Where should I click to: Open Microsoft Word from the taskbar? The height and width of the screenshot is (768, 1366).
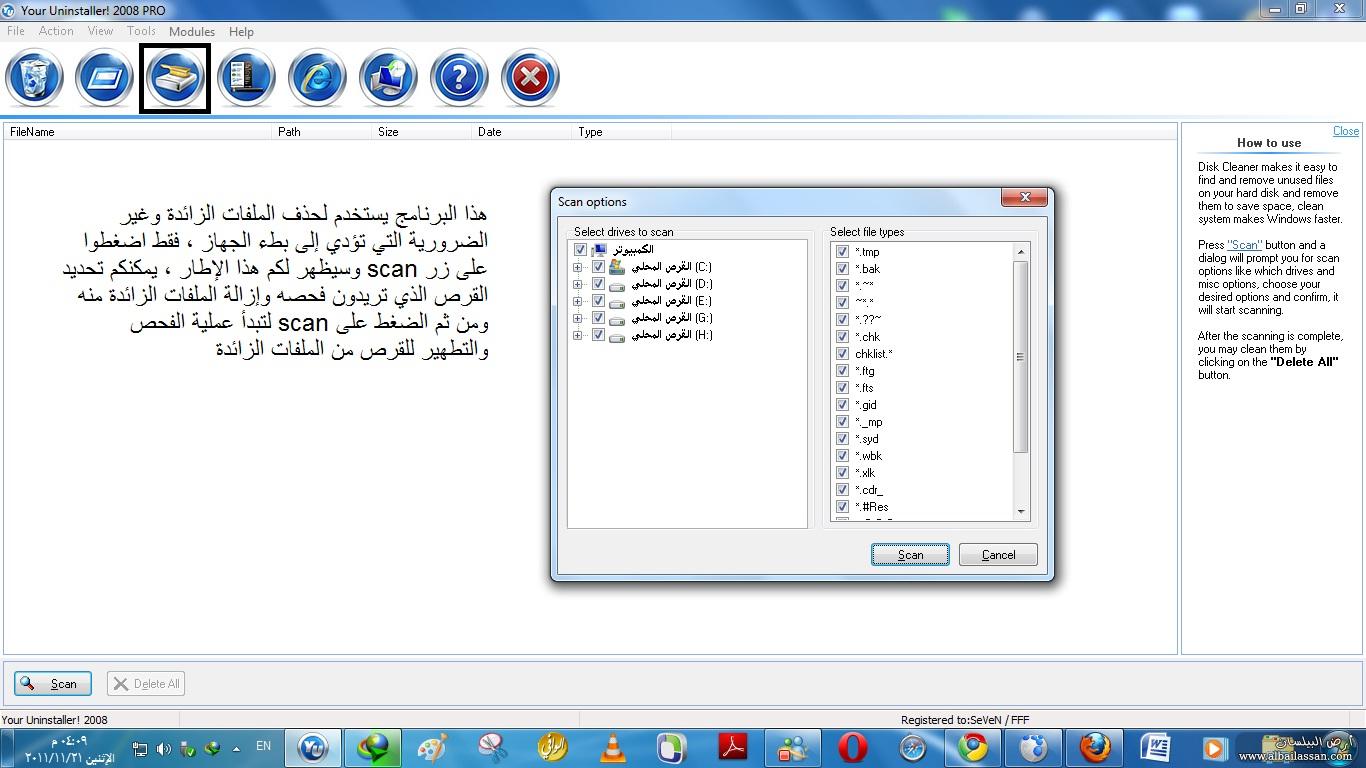[x=1155, y=748]
